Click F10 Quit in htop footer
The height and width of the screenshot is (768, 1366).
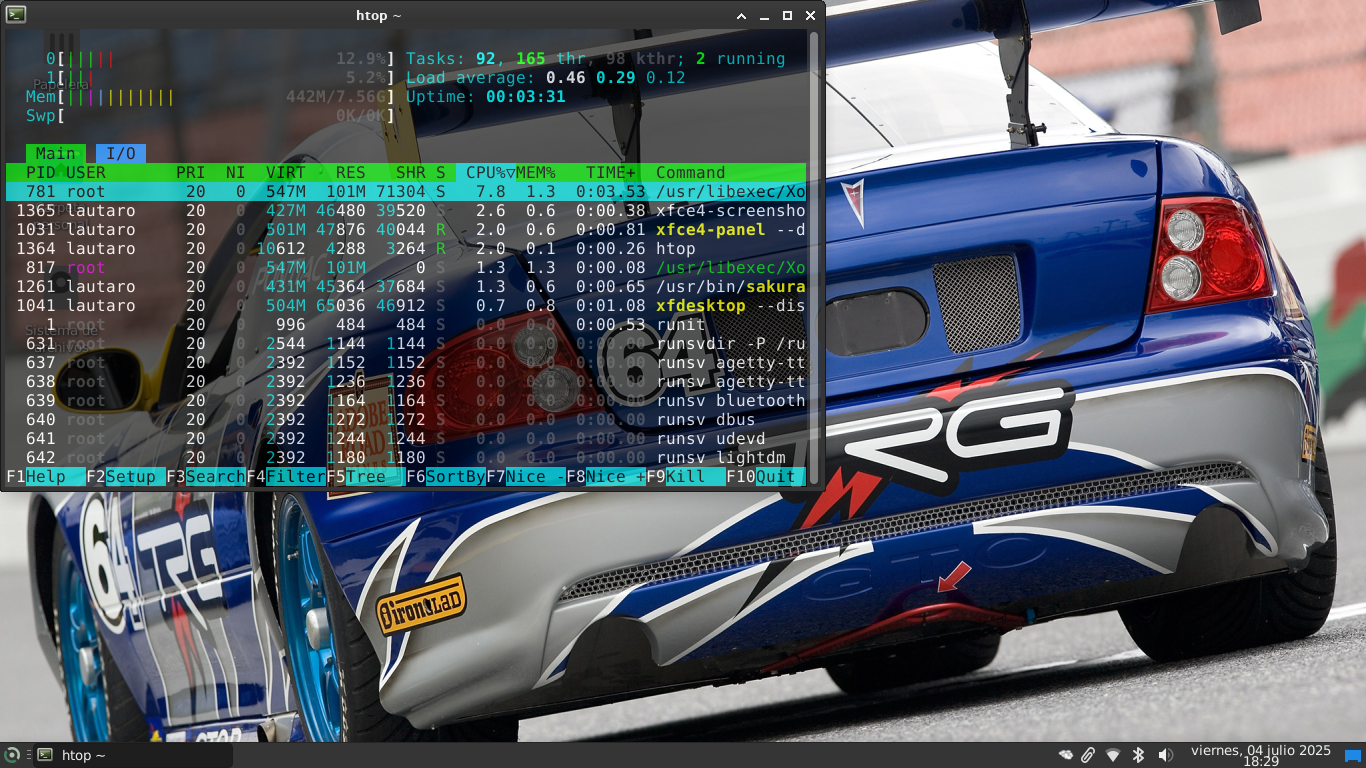pos(766,477)
